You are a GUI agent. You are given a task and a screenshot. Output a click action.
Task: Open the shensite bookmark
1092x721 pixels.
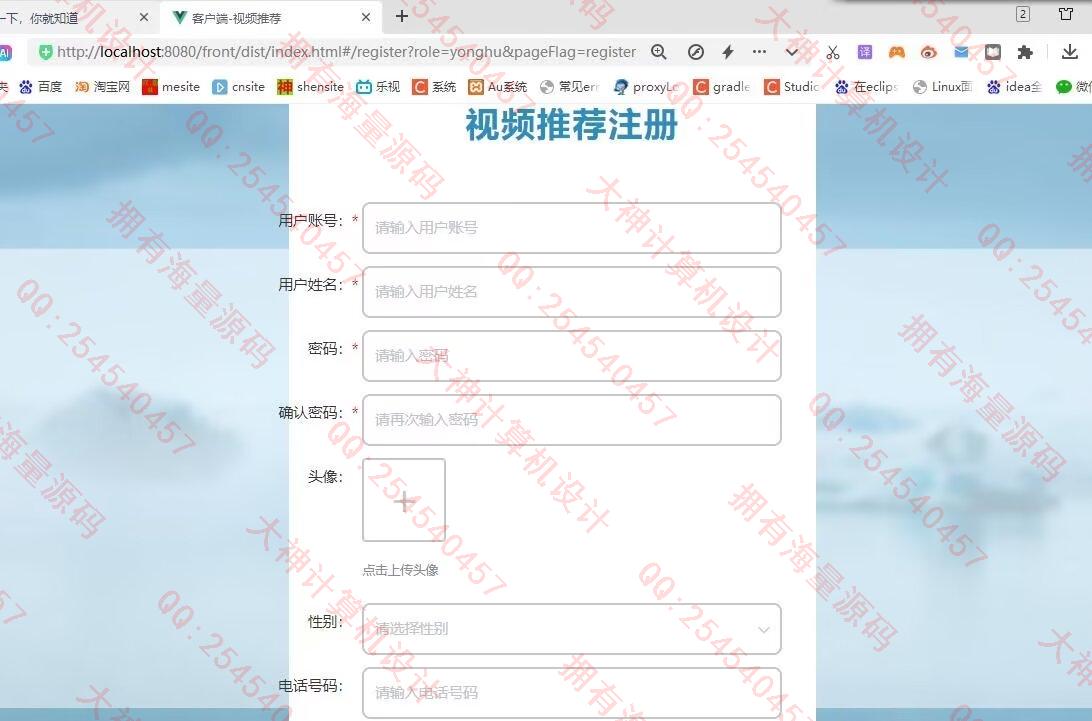pyautogui.click(x=311, y=86)
